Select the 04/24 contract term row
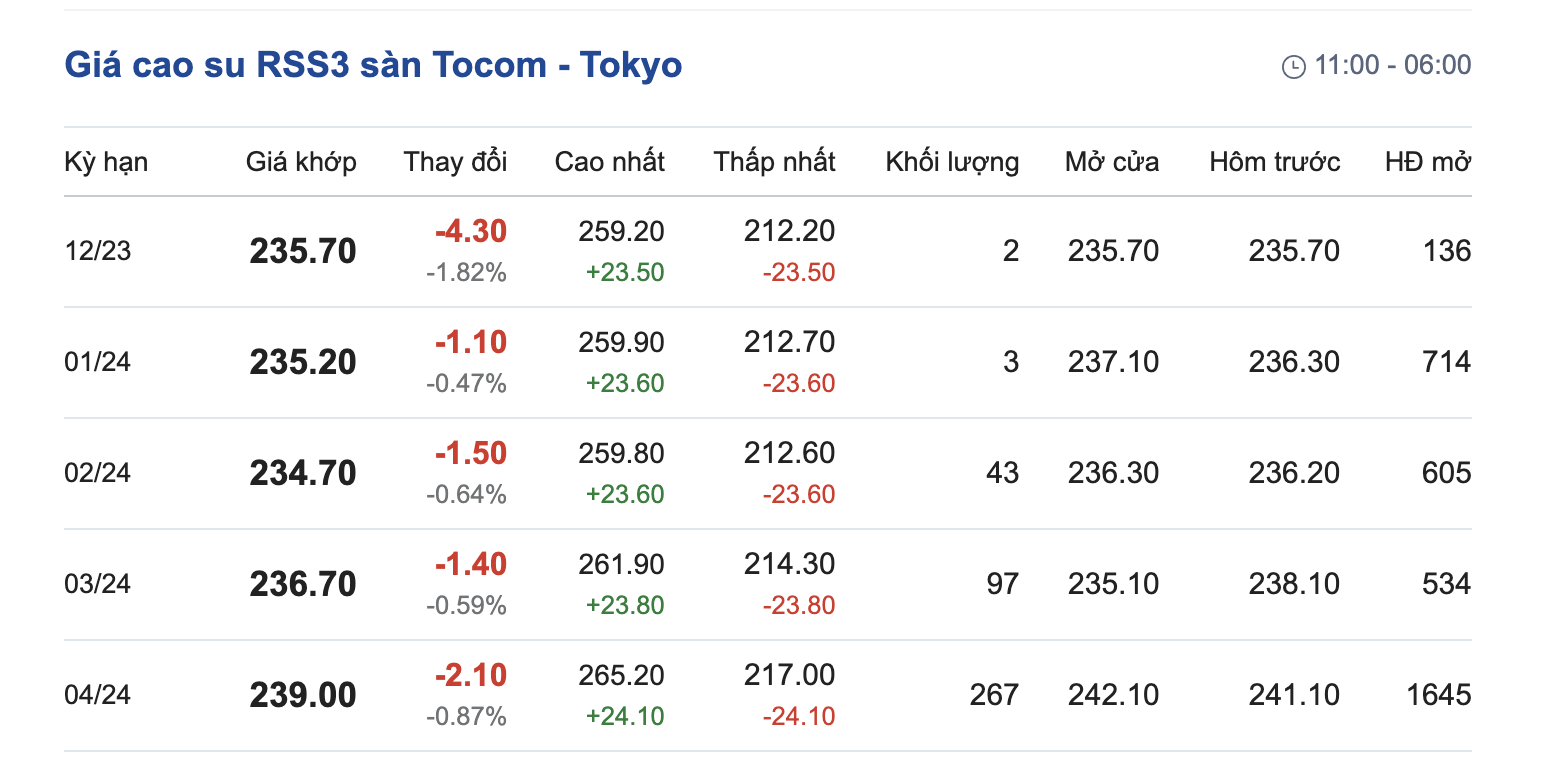The width and height of the screenshot is (1544, 760). (x=97, y=695)
